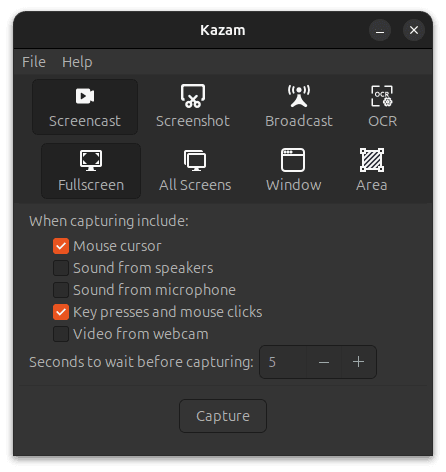The image size is (446, 472).
Task: Pick All Screens capture source
Action: point(195,171)
